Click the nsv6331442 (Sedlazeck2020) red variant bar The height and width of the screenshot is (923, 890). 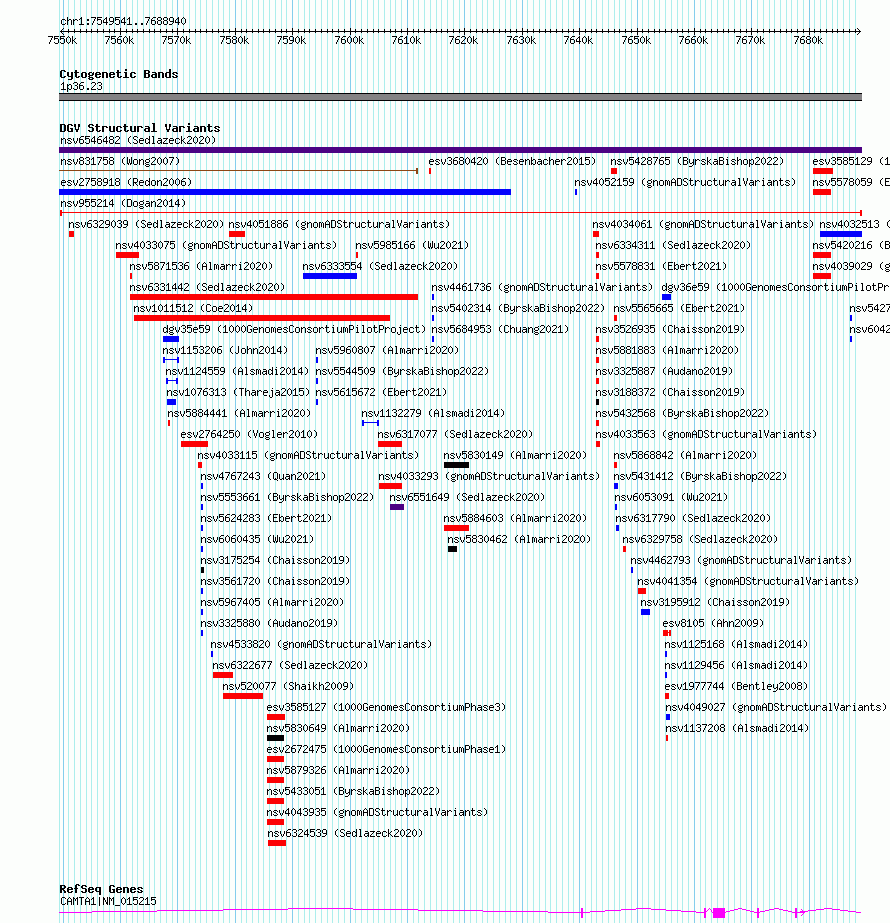pyautogui.click(x=274, y=297)
